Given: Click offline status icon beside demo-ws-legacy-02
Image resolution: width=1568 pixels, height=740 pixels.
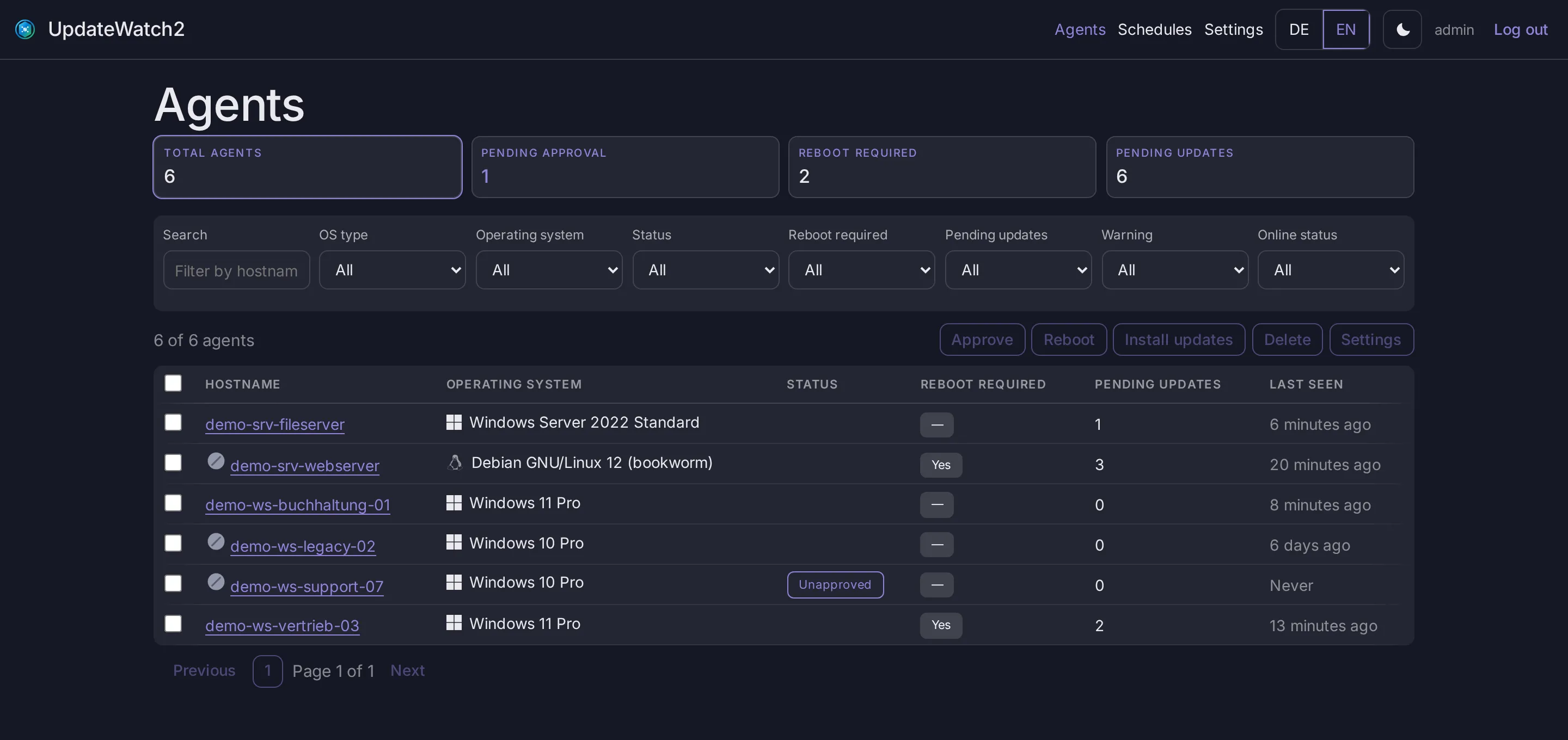Looking at the screenshot, I should (x=216, y=541).
